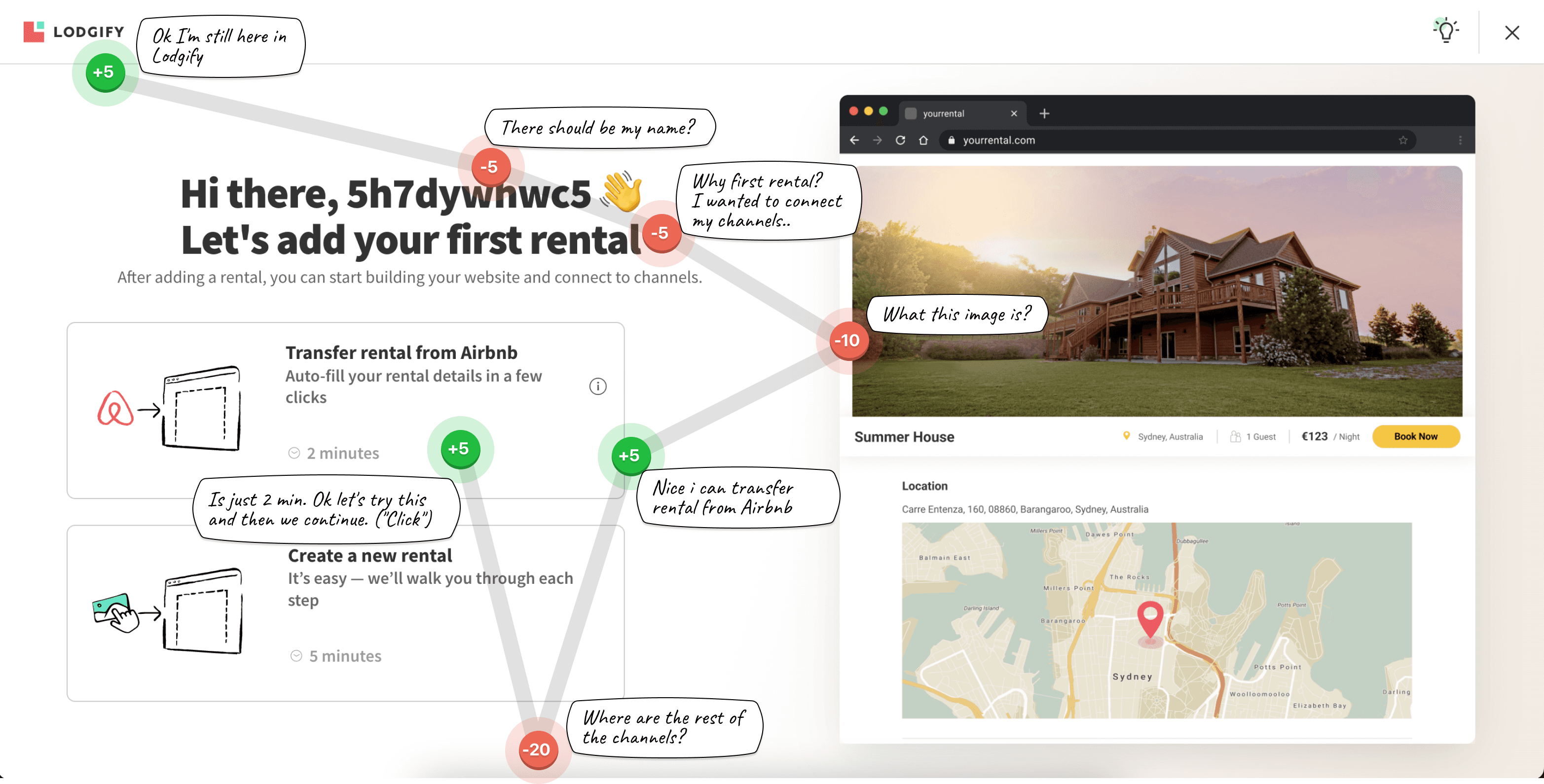This screenshot has height=784, width=1544.
Task: Close the onboarding dialog with X
Action: 1511,33
